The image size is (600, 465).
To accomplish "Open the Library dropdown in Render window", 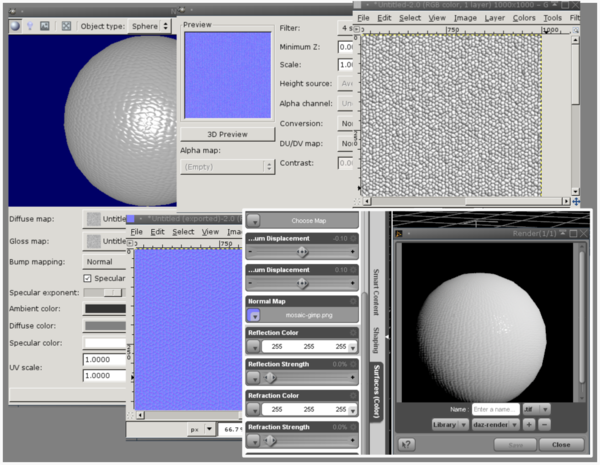I will click(x=450, y=425).
